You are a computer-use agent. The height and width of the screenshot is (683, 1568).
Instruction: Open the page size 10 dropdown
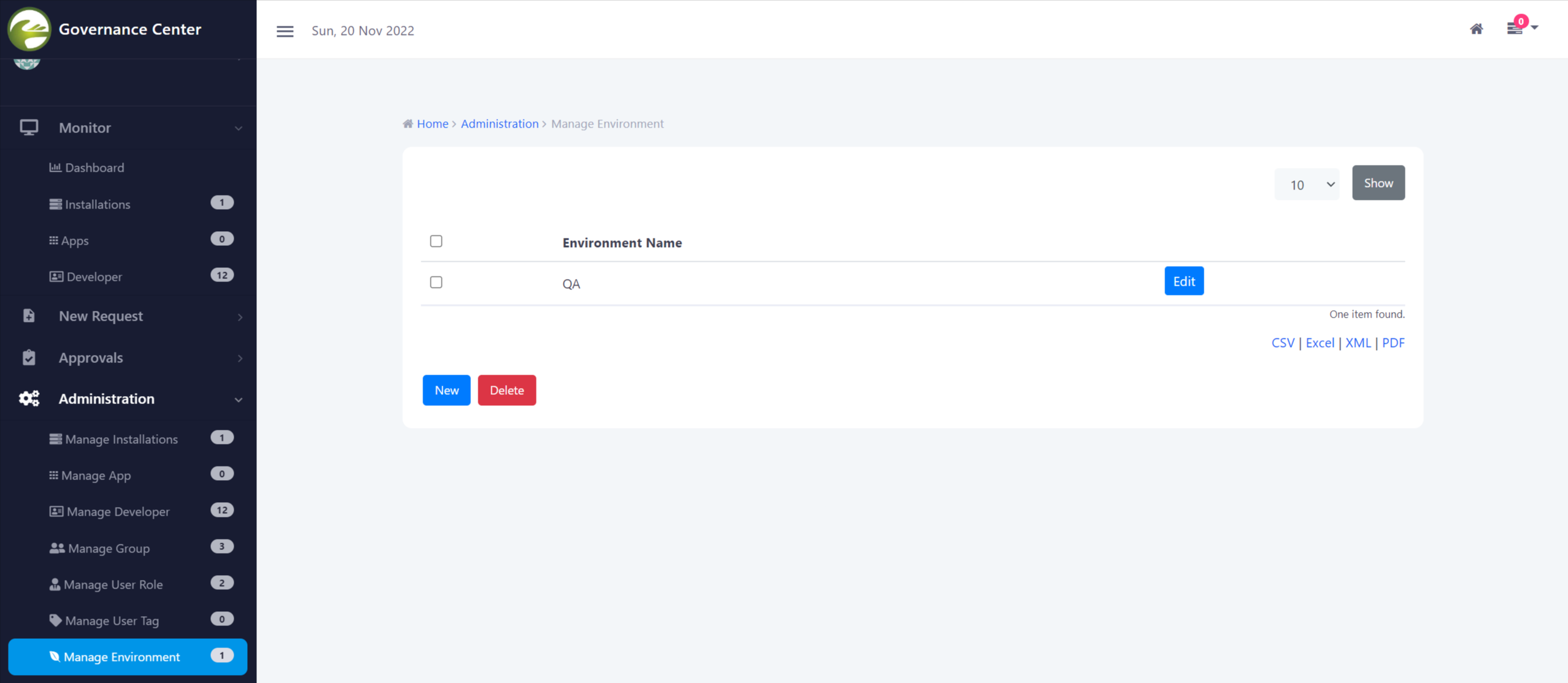(1307, 184)
